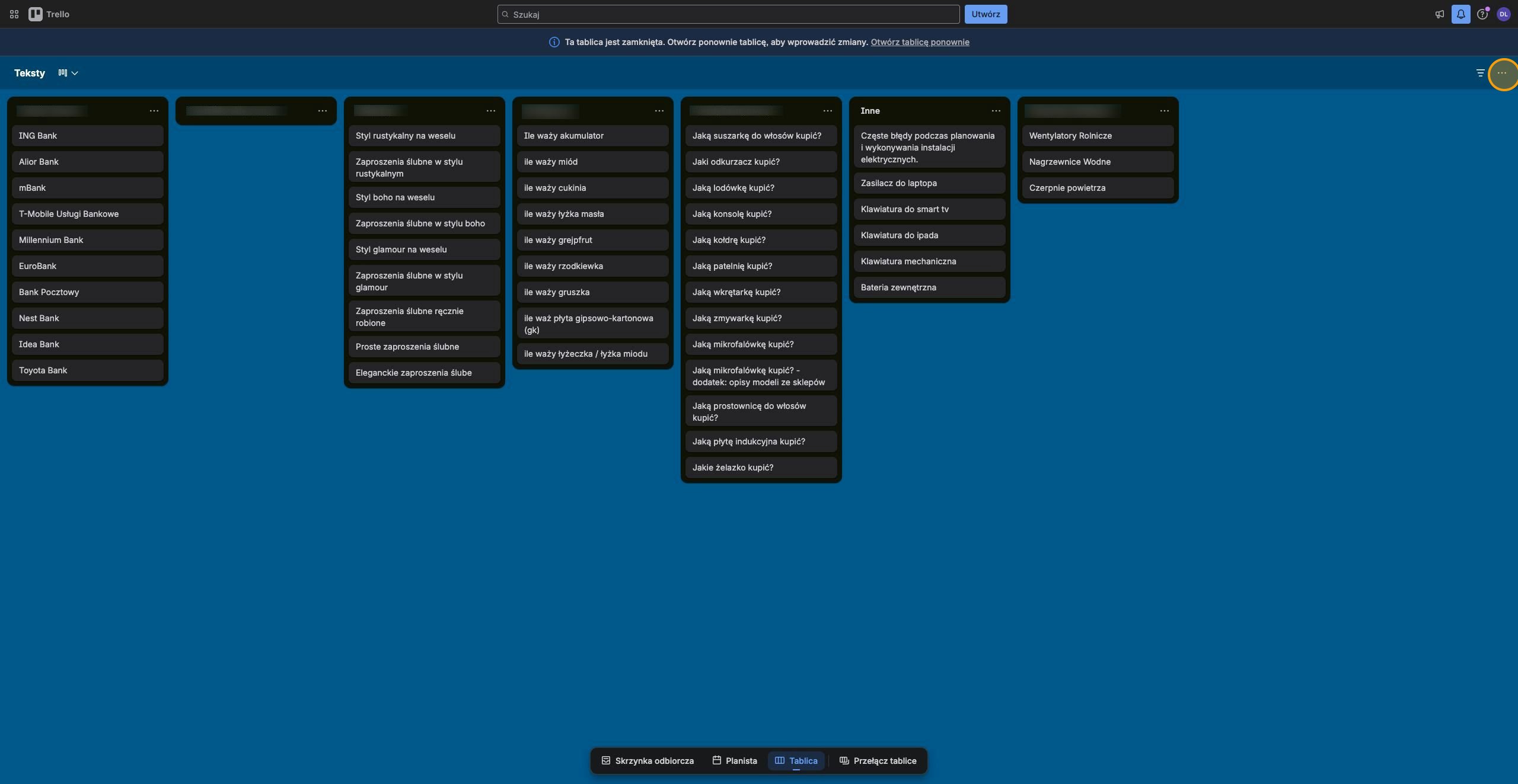Screen dimensions: 1518x784
Task: Click the Szukaj search field
Action: point(728,14)
